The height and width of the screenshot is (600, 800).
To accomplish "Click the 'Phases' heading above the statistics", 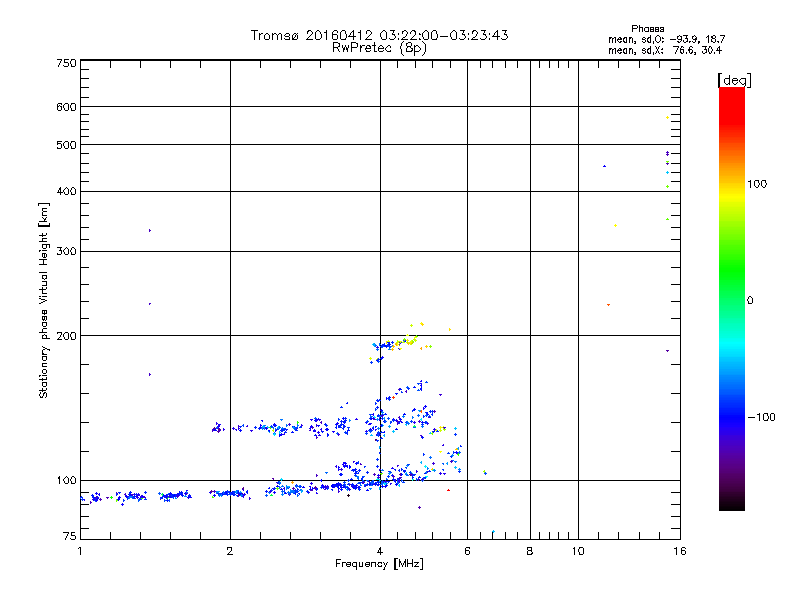I will 647,29.
